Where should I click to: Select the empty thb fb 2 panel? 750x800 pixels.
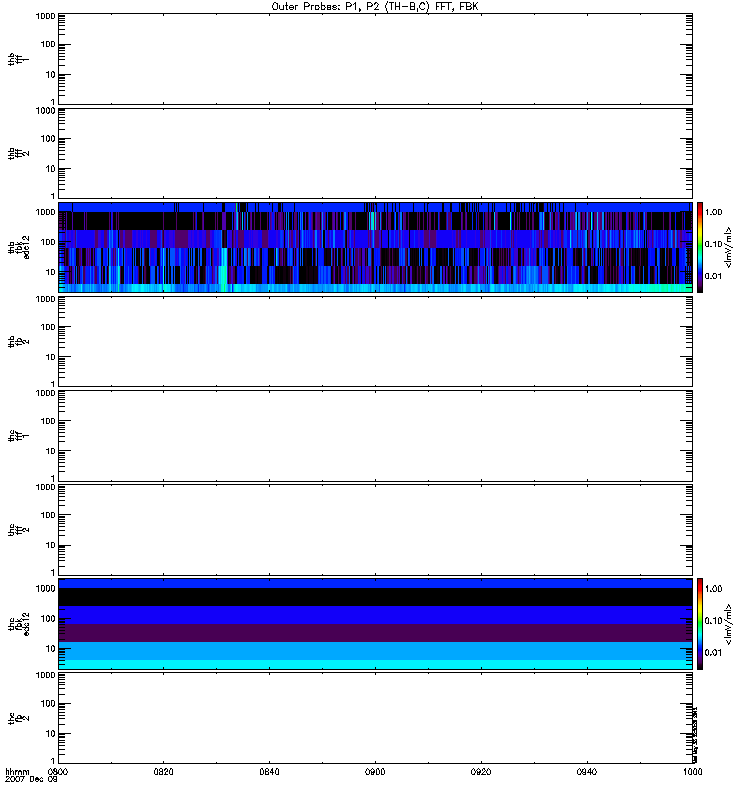pyautogui.click(x=375, y=341)
